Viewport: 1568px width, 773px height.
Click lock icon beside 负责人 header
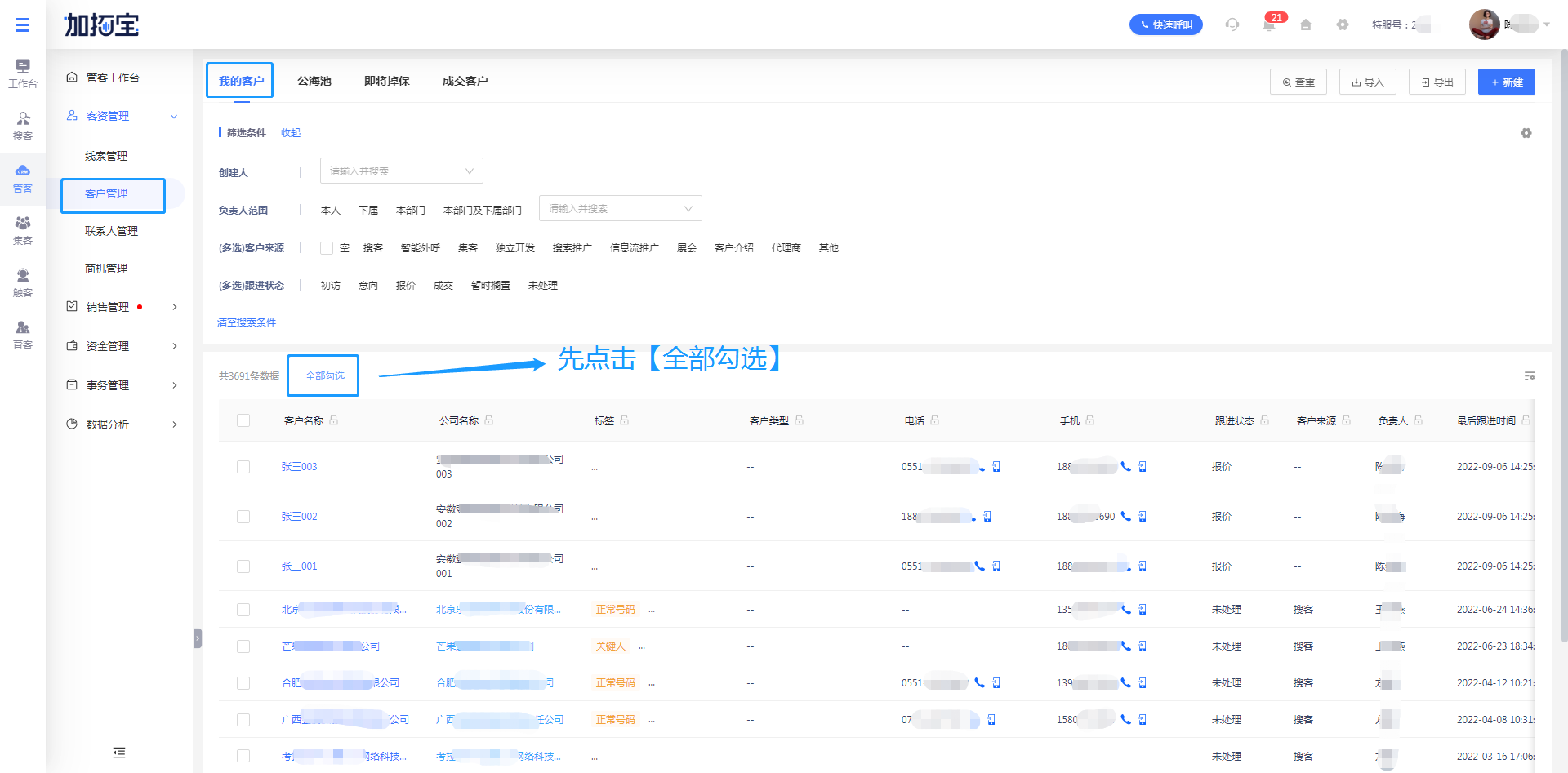pyautogui.click(x=1419, y=420)
